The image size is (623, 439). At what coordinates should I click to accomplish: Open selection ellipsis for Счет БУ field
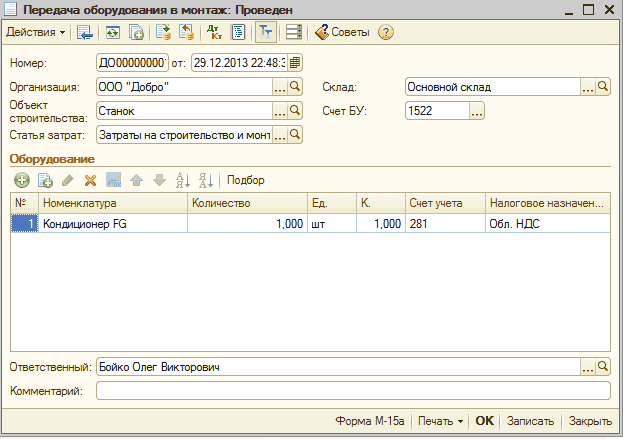477,111
